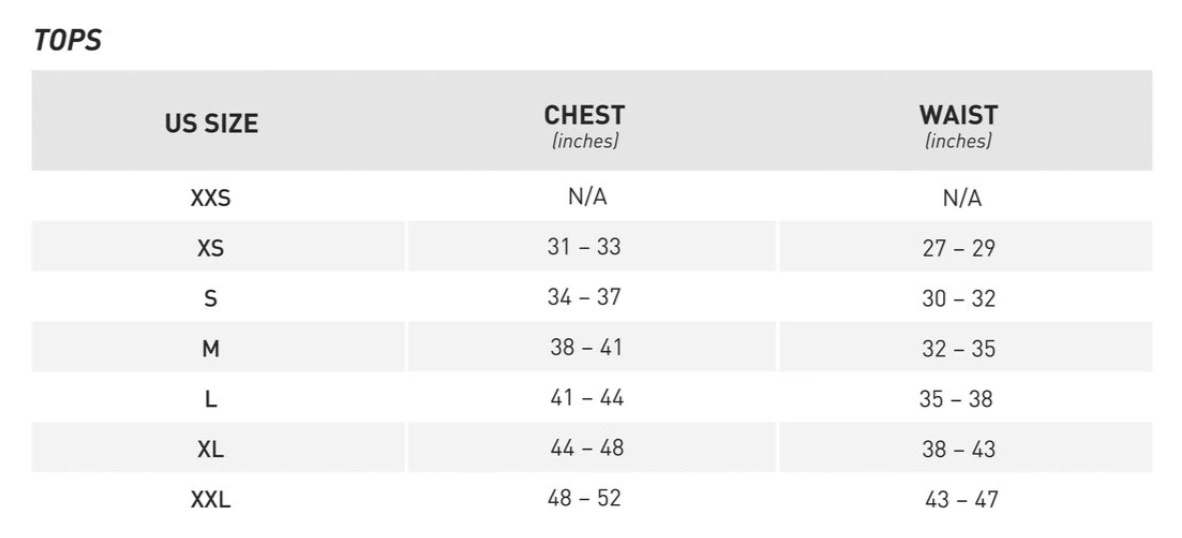This screenshot has height=538, width=1182.
Task: Click waist measurement 27 – 29
Action: coord(959,248)
